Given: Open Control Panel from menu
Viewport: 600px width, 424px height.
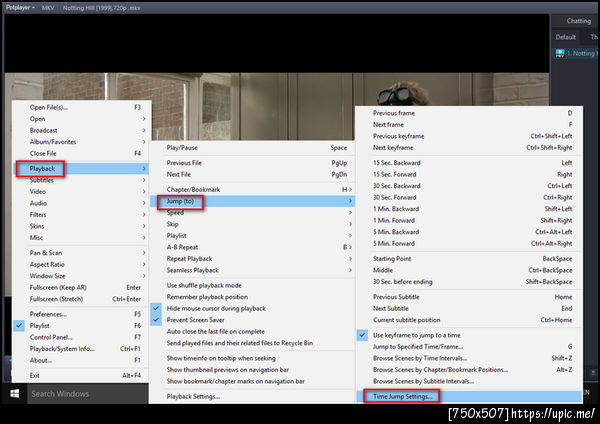Looking at the screenshot, I should [x=82, y=337].
